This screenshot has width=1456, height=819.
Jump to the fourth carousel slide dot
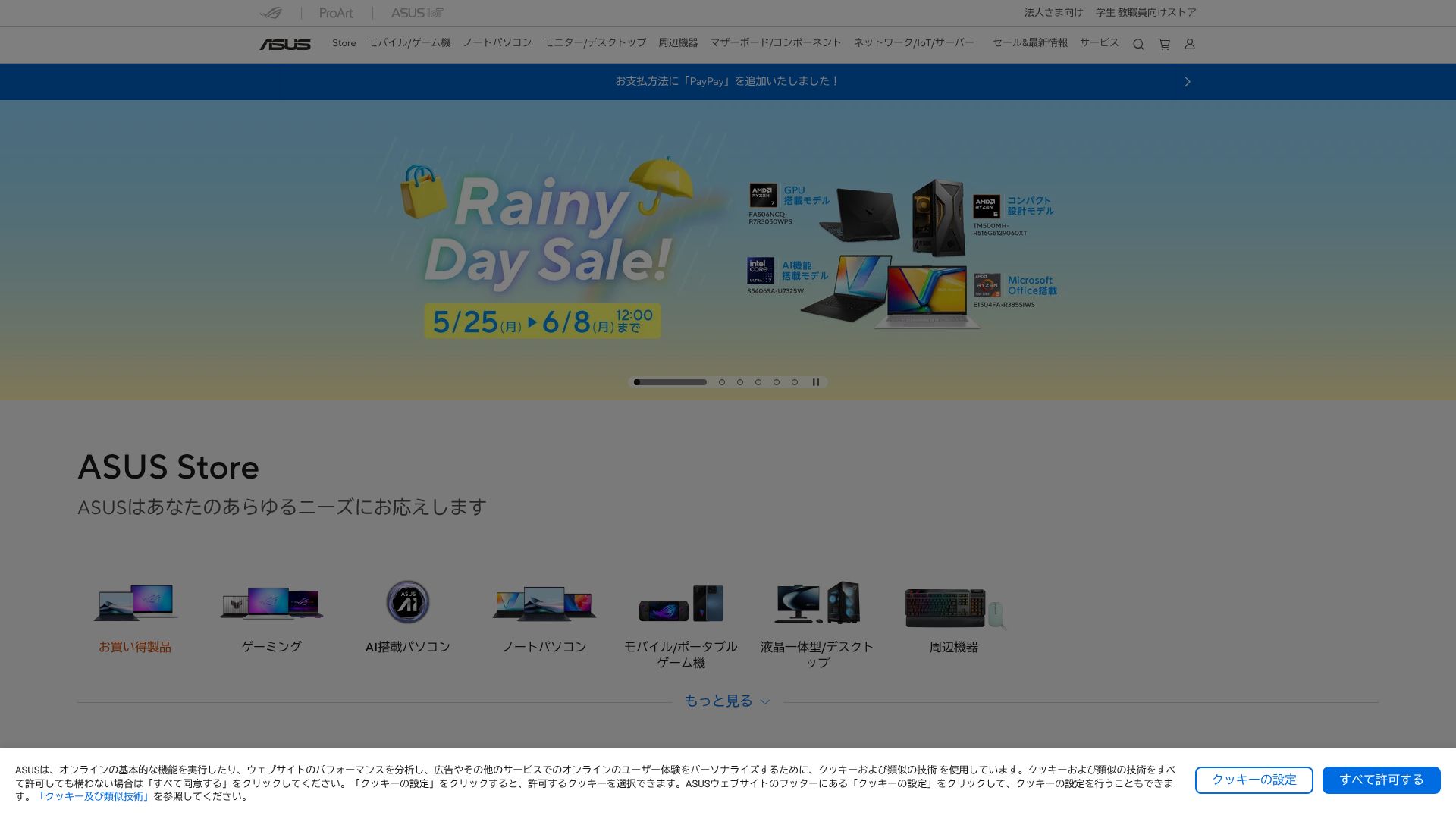point(758,382)
